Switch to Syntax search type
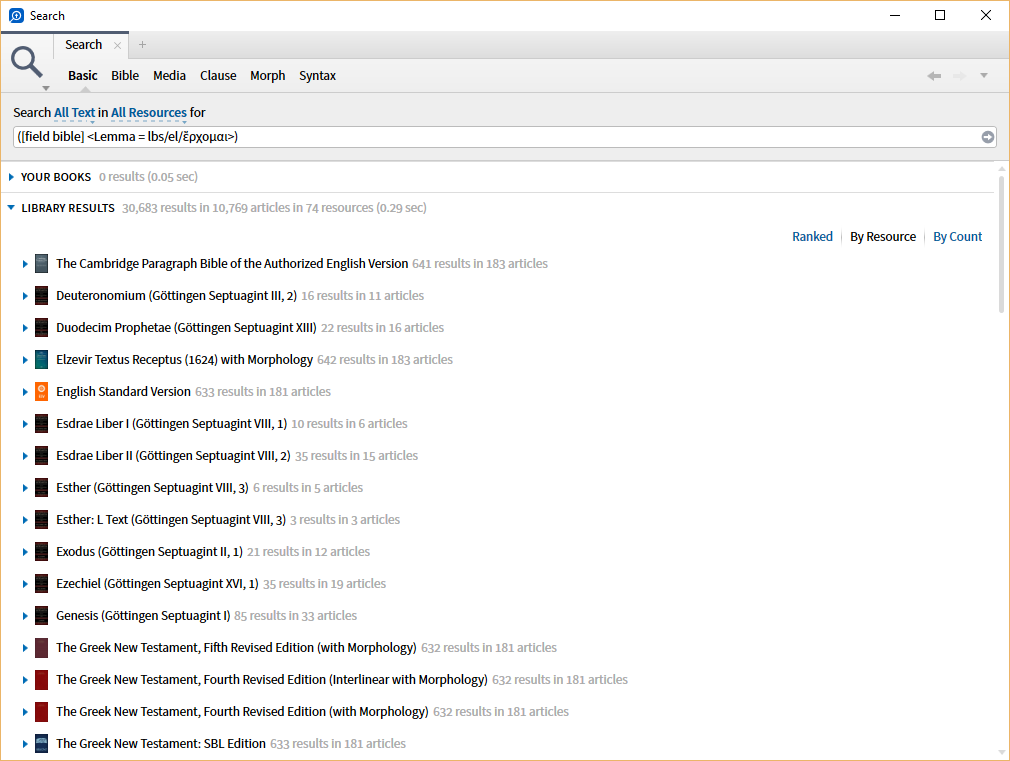The height and width of the screenshot is (761, 1010). click(x=317, y=75)
